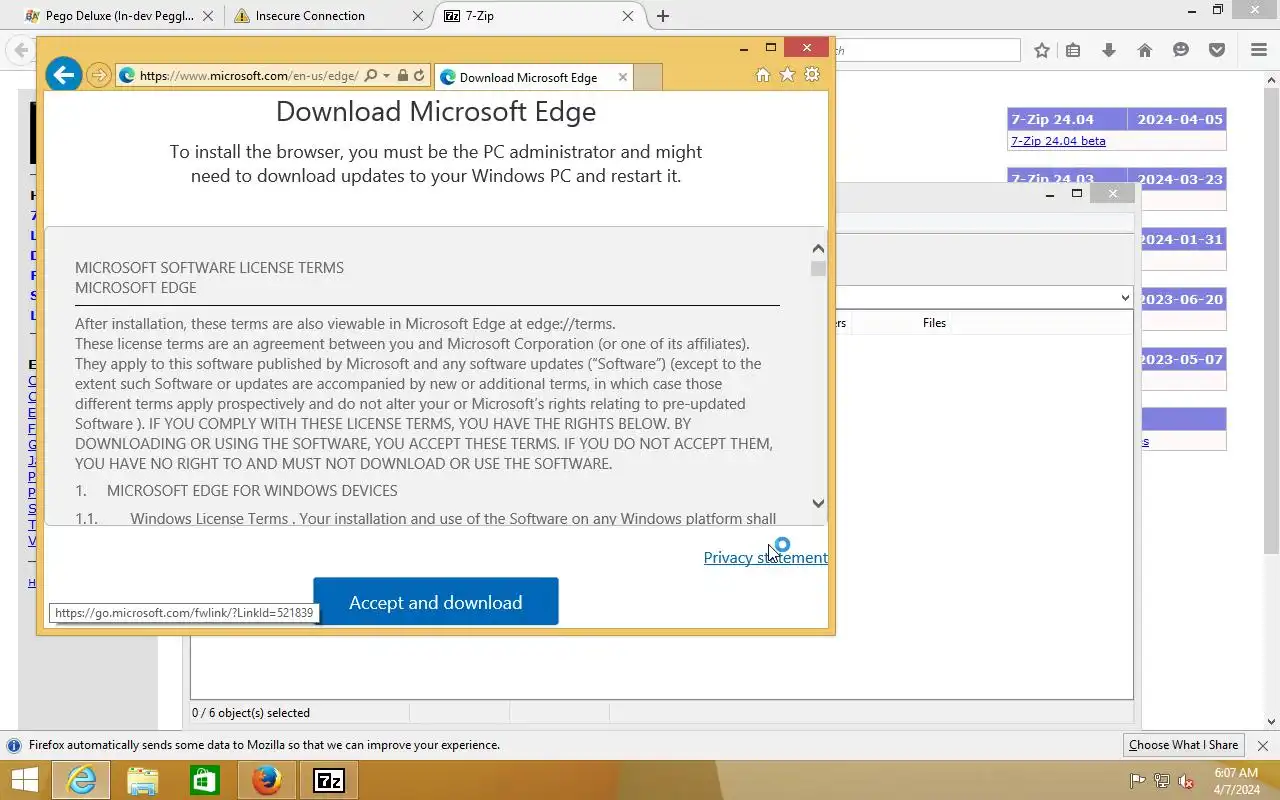Click the 2024-04-05 date header cell
The width and height of the screenshot is (1280, 800).
pos(1179,119)
